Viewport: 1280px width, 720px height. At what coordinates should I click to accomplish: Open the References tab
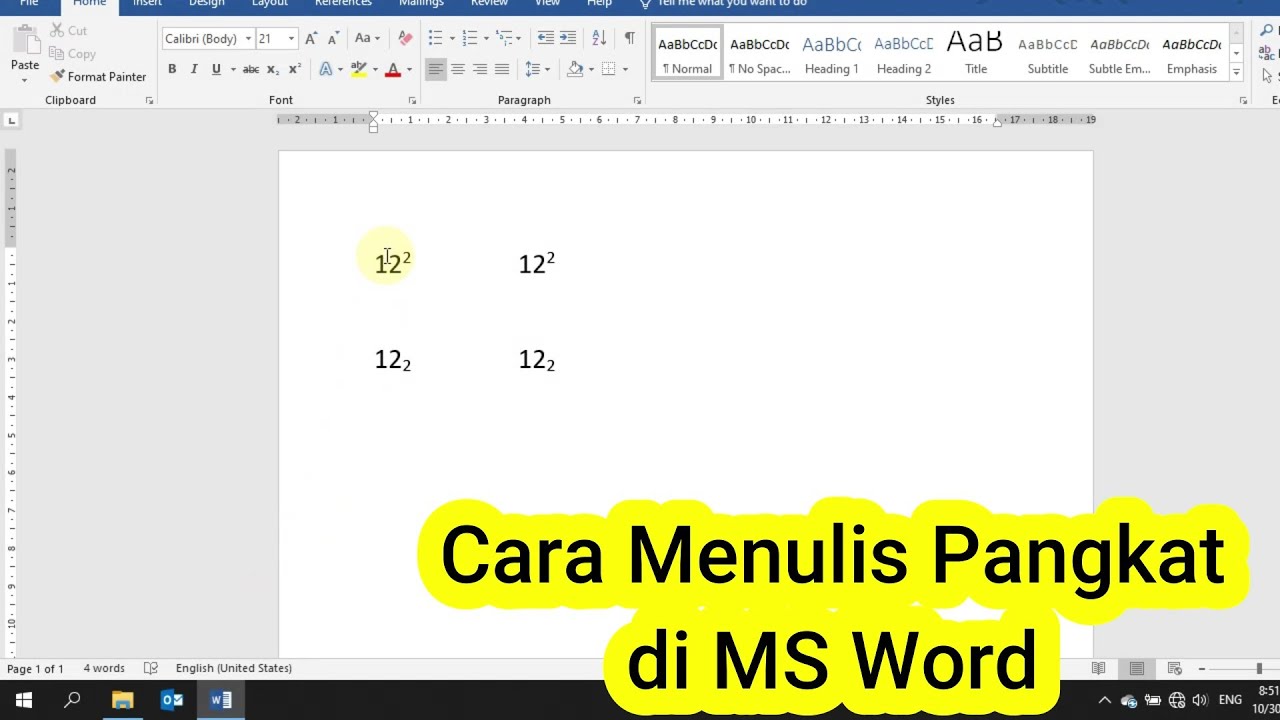pos(343,4)
